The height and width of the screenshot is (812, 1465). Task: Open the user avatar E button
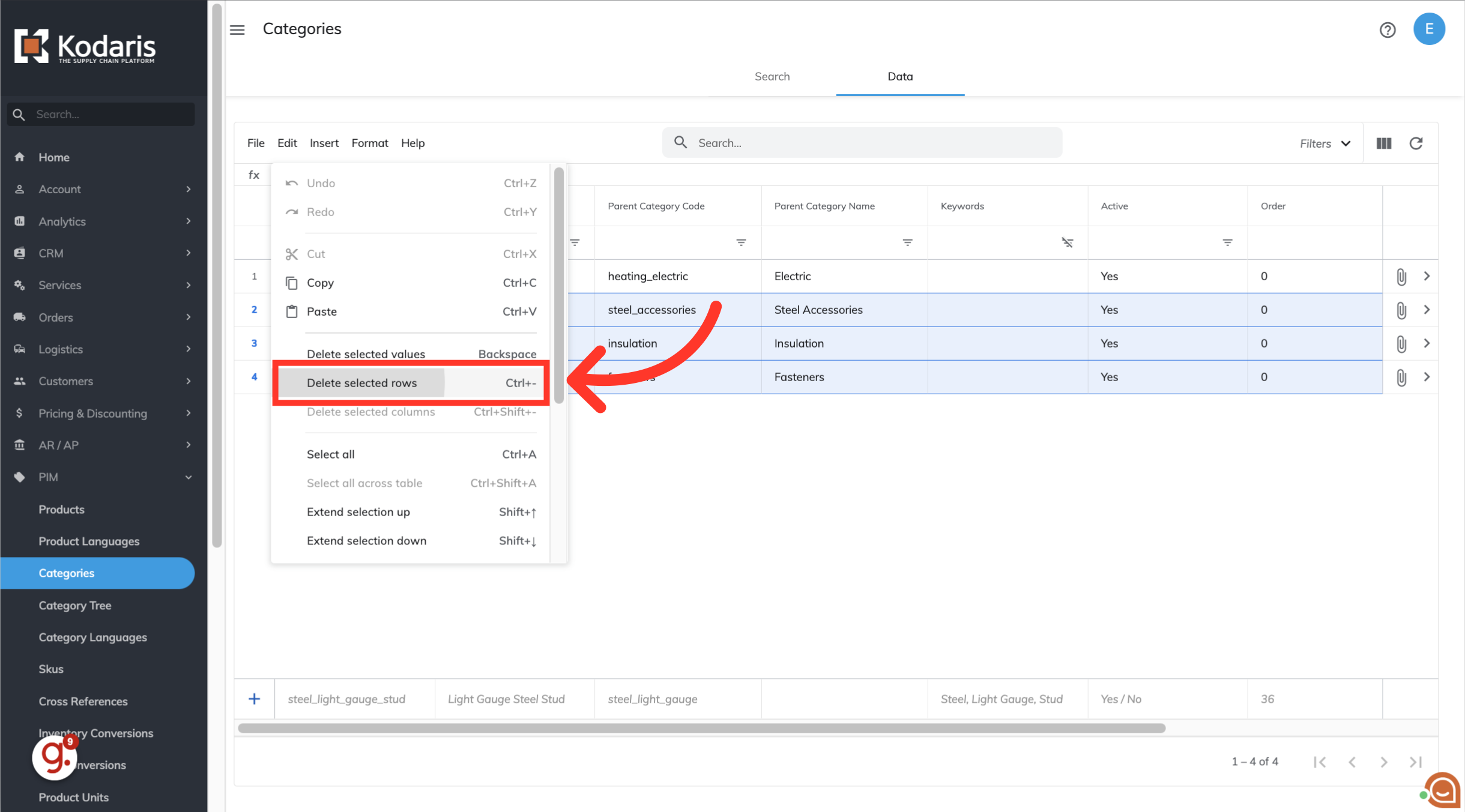coord(1428,29)
